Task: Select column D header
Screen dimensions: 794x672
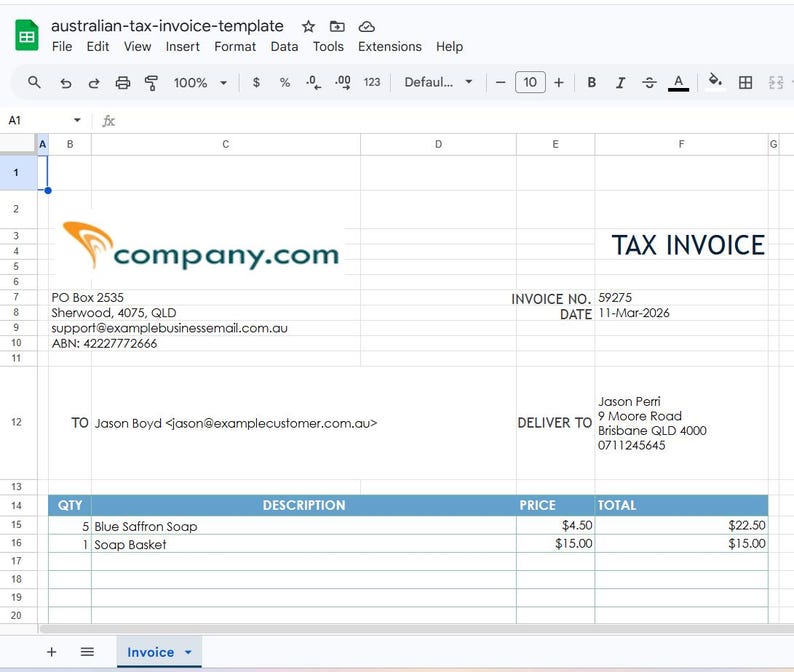Action: click(438, 144)
